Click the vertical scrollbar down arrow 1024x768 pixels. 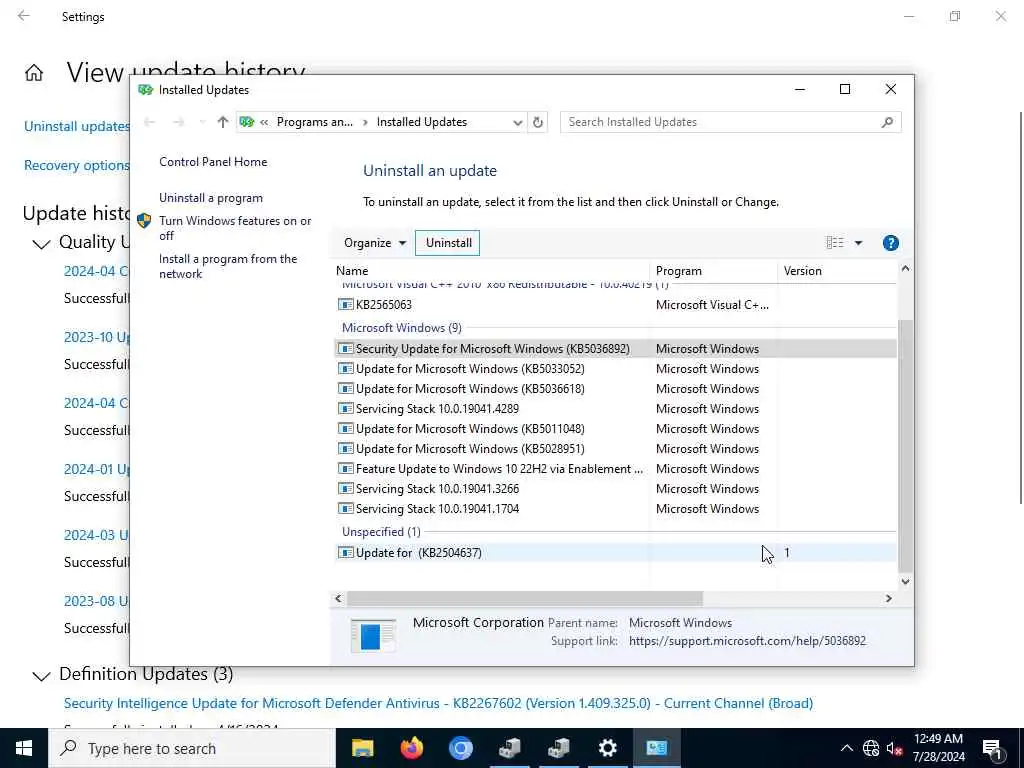905,581
